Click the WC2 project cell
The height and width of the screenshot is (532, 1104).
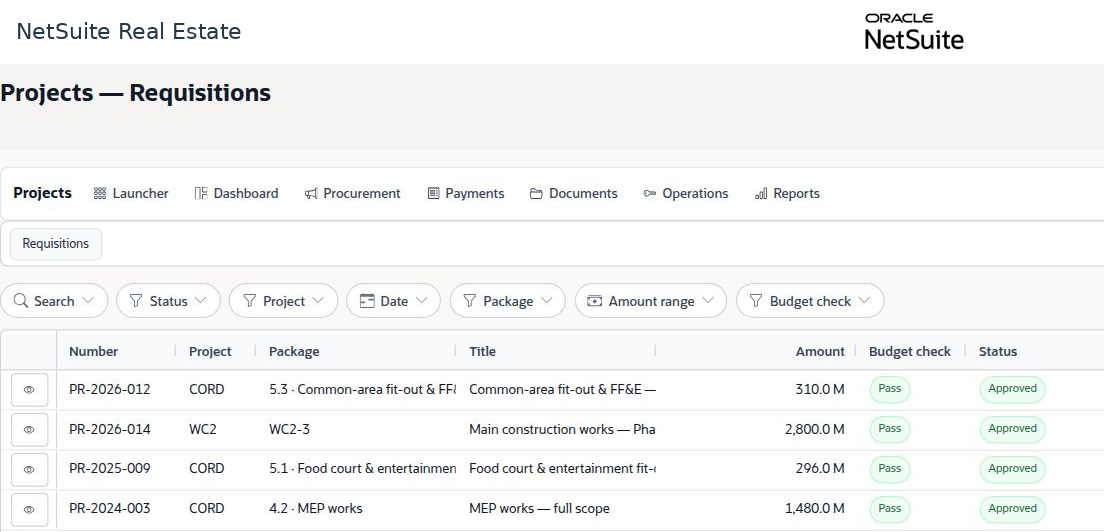pyautogui.click(x=203, y=429)
